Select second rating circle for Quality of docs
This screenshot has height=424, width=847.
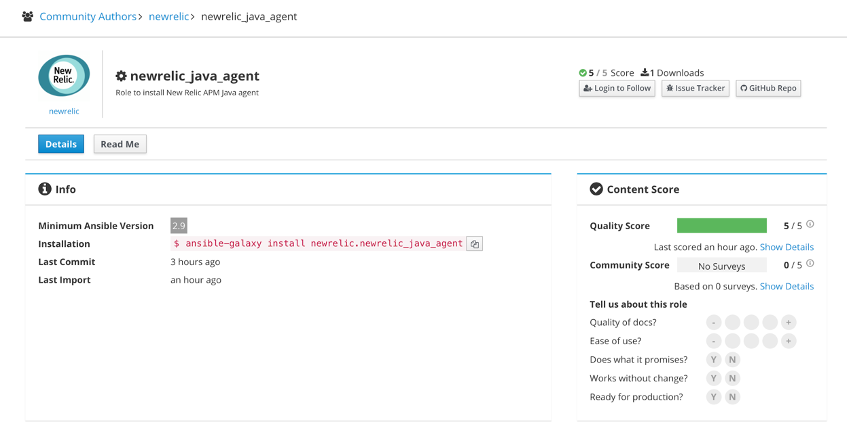coord(732,322)
